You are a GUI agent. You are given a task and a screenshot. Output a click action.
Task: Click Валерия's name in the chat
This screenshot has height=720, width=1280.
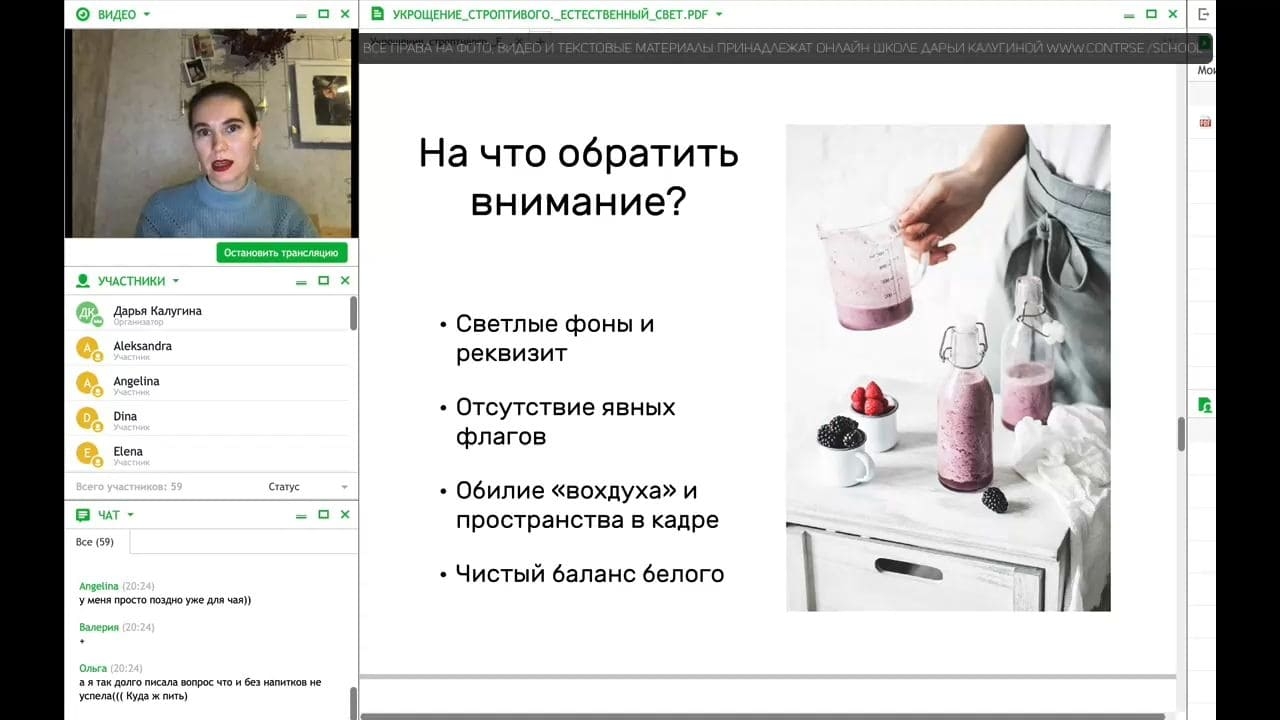(99, 627)
